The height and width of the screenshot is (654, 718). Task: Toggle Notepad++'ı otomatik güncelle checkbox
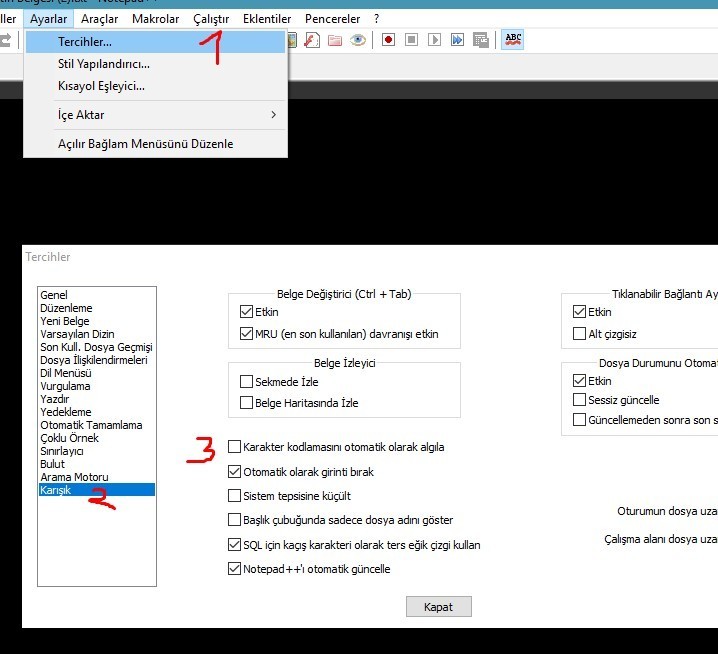(x=234, y=569)
